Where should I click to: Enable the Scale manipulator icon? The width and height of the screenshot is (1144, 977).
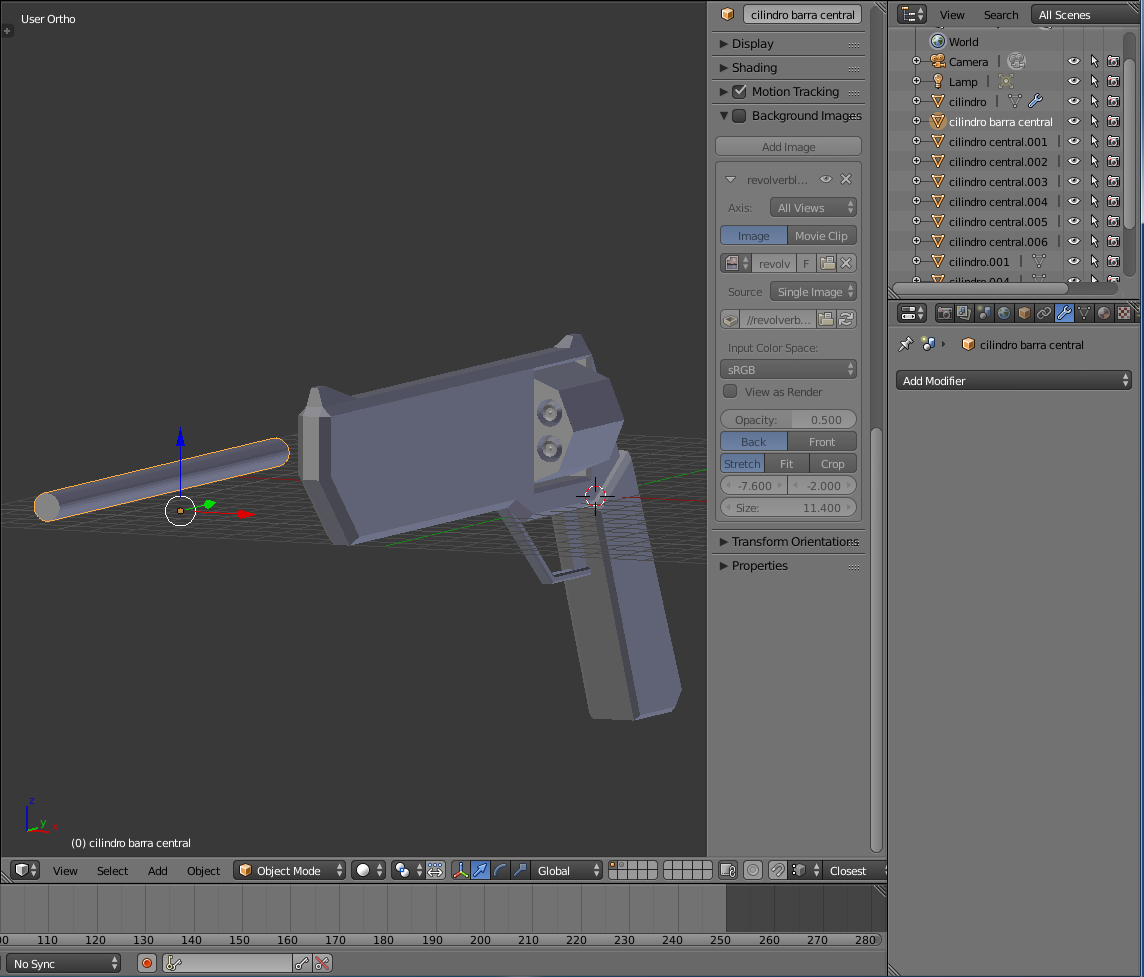(519, 870)
